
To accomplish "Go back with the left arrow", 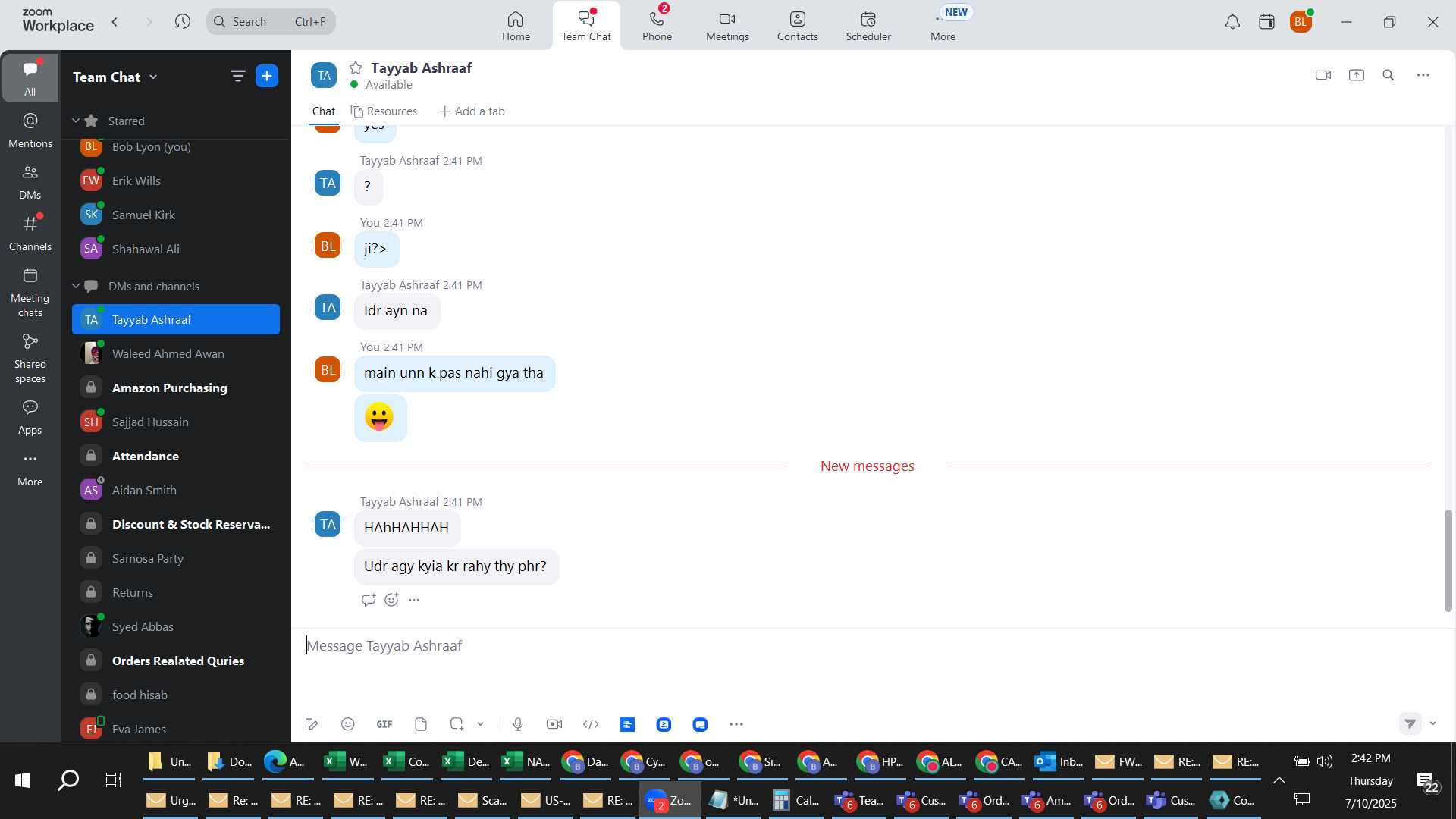I will tap(115, 21).
